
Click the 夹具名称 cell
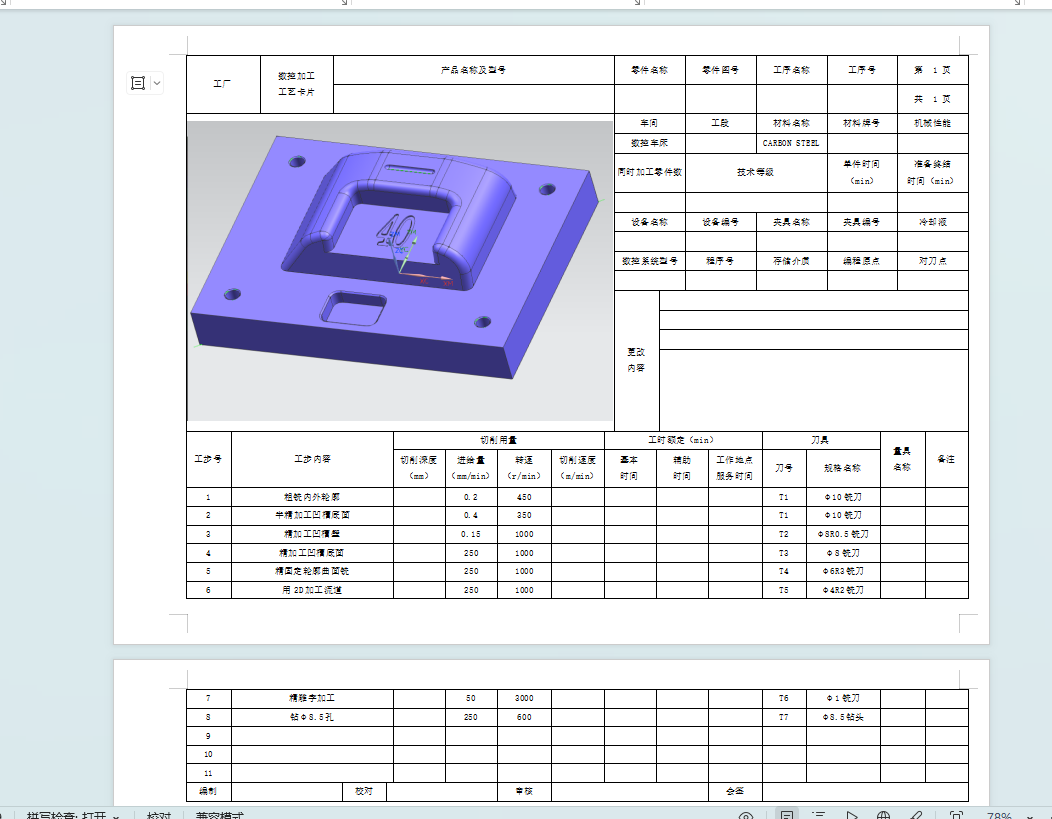click(792, 222)
